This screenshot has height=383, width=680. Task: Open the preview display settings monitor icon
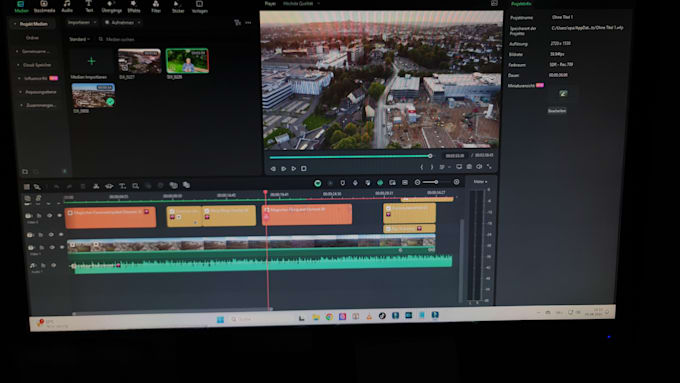(x=459, y=167)
